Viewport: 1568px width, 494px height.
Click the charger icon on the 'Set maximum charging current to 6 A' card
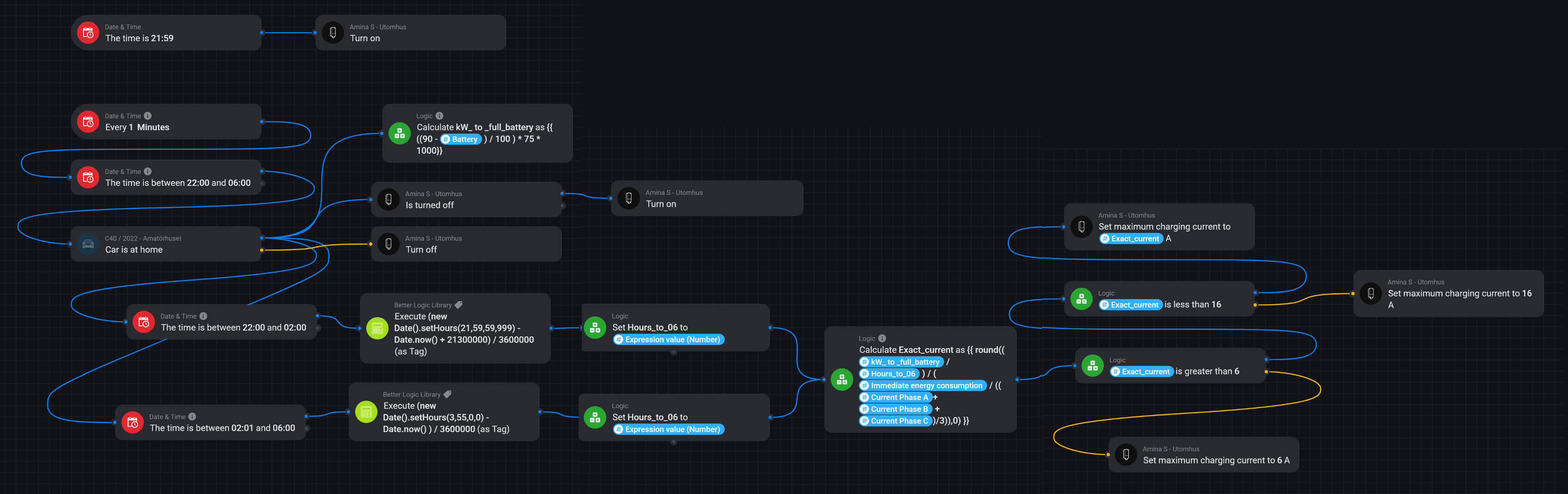coord(1125,454)
